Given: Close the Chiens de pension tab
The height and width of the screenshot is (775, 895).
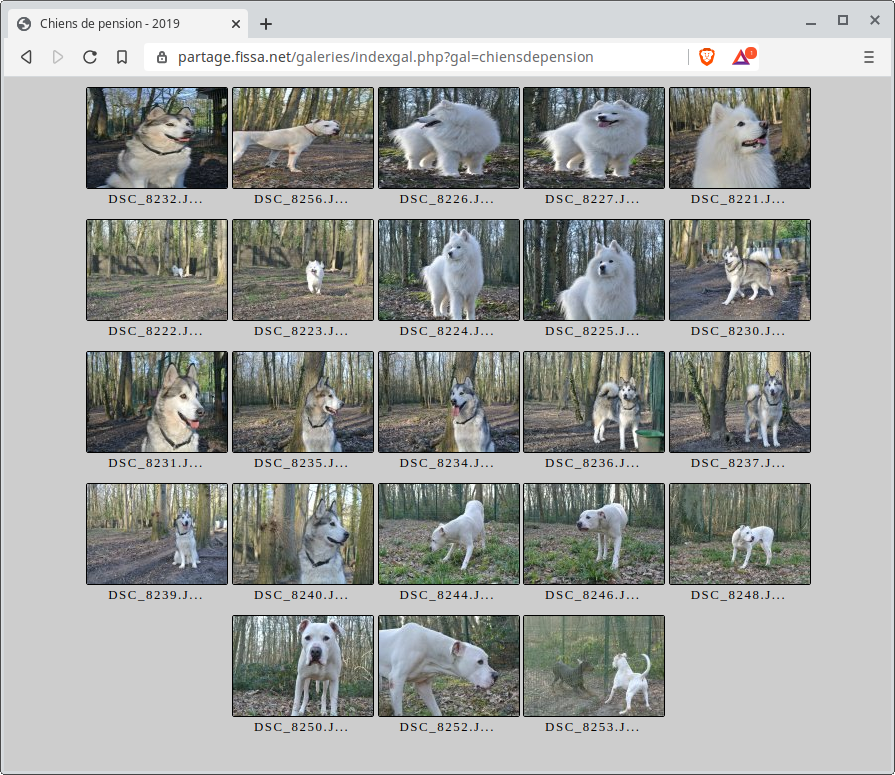Looking at the screenshot, I should point(236,24).
